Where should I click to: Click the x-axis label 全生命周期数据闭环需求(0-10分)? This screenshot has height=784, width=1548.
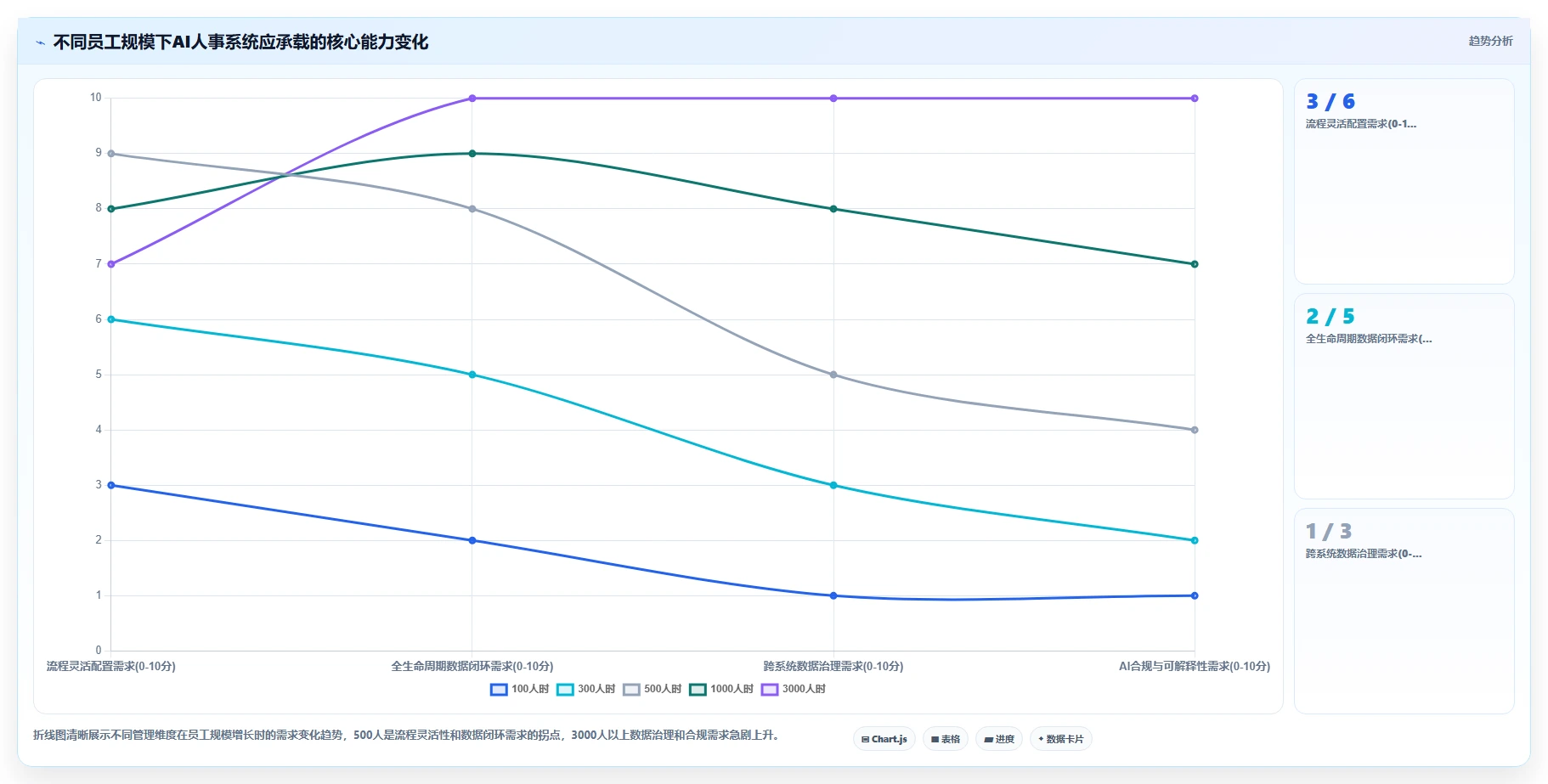472,666
